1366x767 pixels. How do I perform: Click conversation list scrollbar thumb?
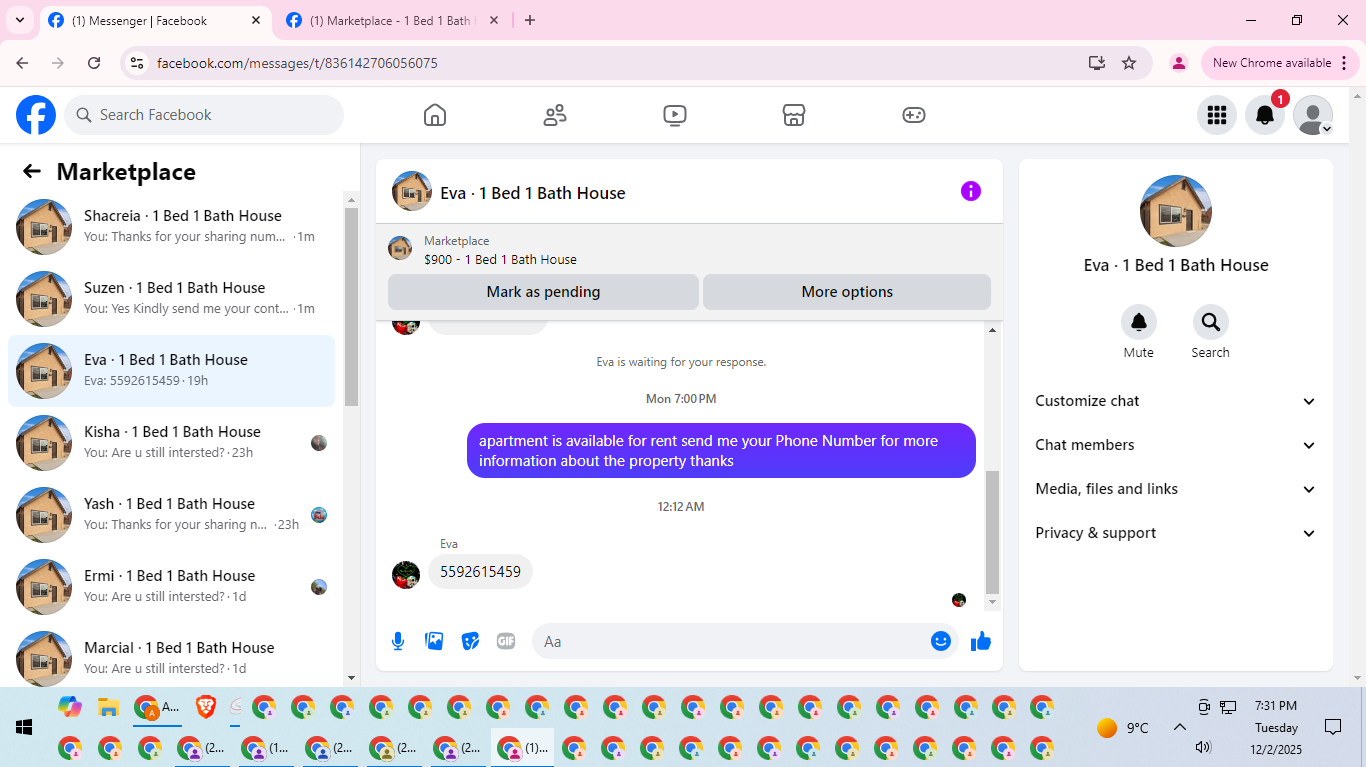point(351,306)
